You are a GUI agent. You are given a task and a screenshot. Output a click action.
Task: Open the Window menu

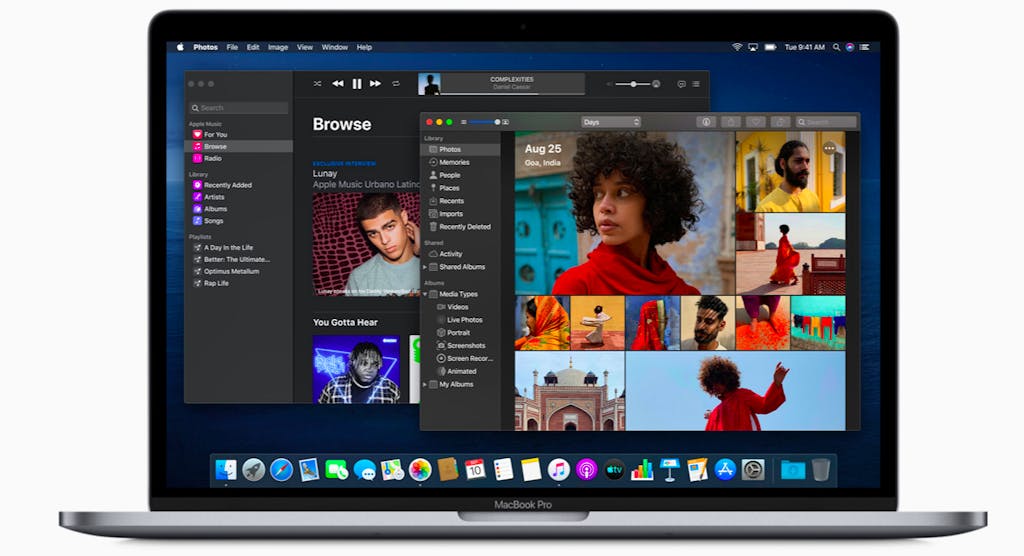click(334, 47)
